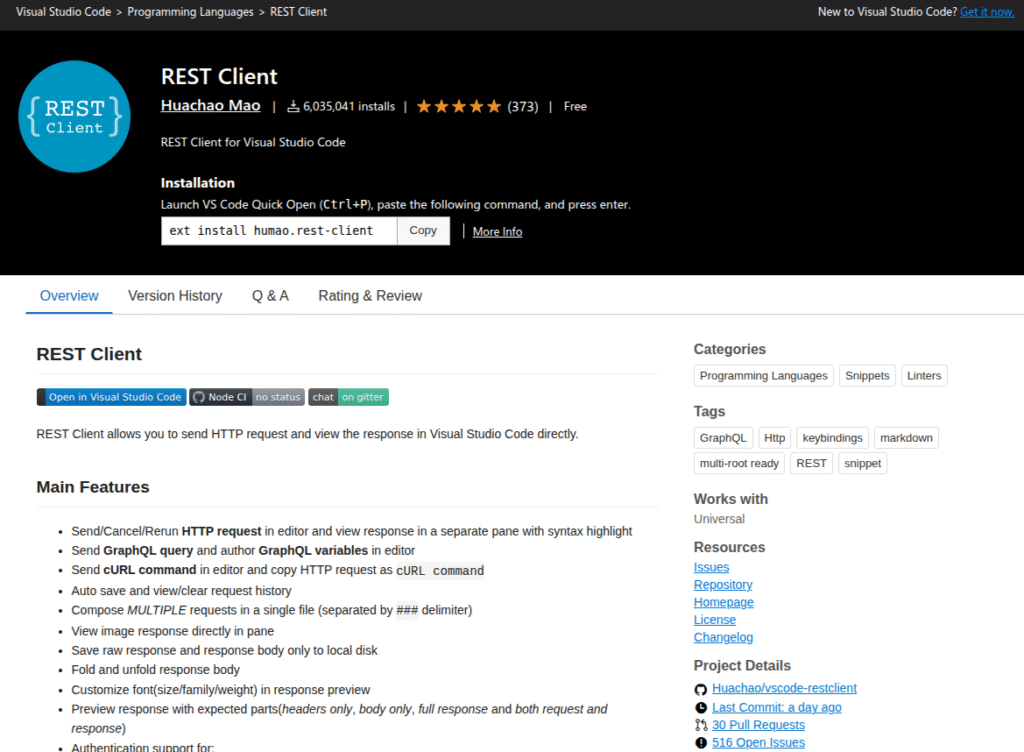
Task: Select the ext install command field
Action: point(279,230)
